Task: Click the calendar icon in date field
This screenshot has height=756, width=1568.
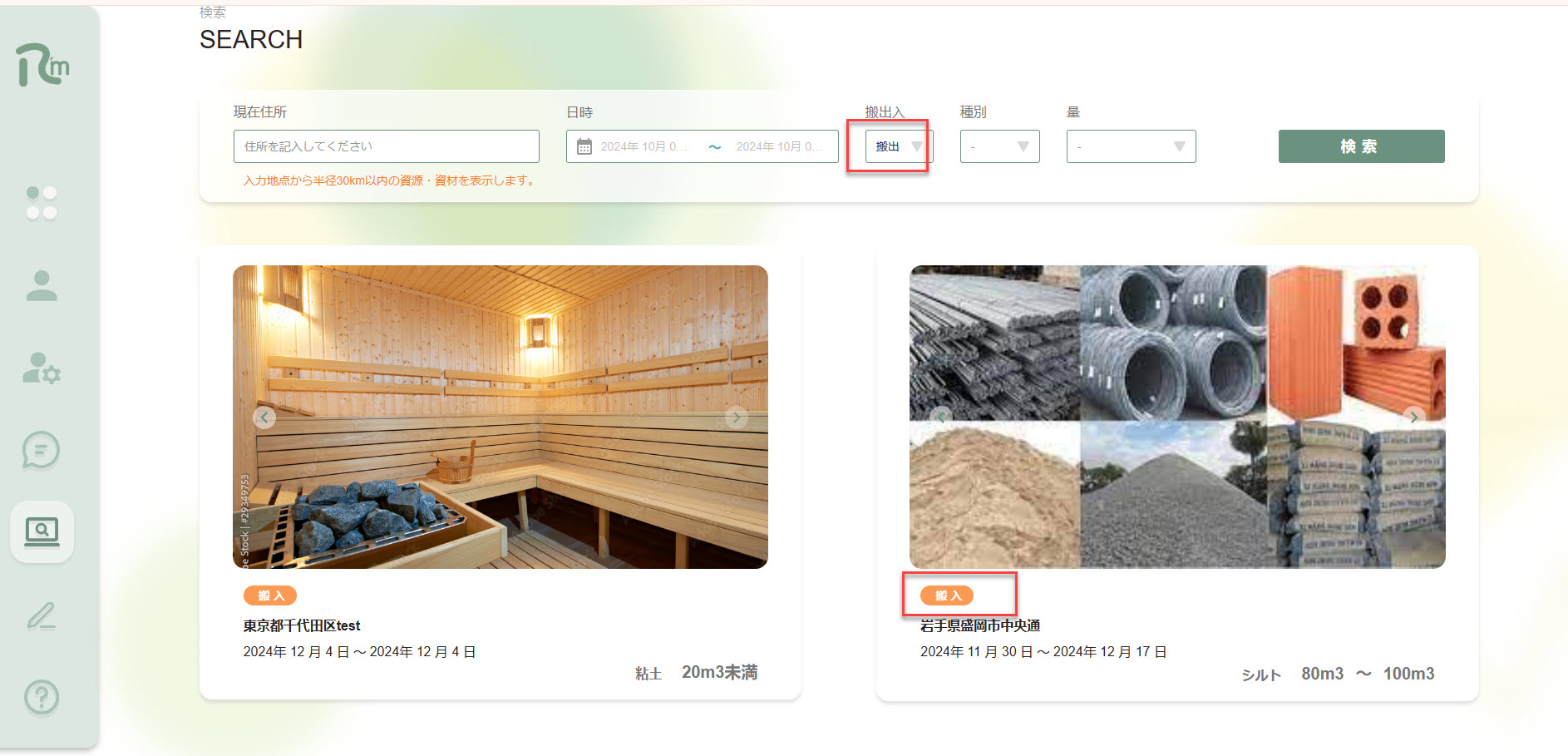Action: tap(584, 147)
